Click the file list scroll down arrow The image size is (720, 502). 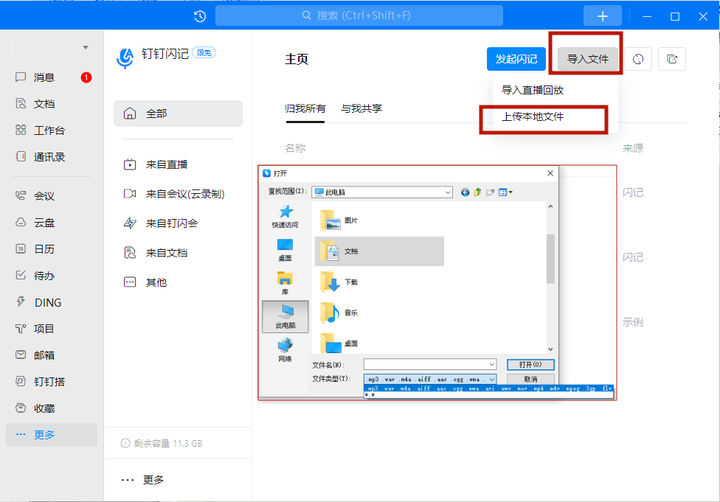click(550, 350)
